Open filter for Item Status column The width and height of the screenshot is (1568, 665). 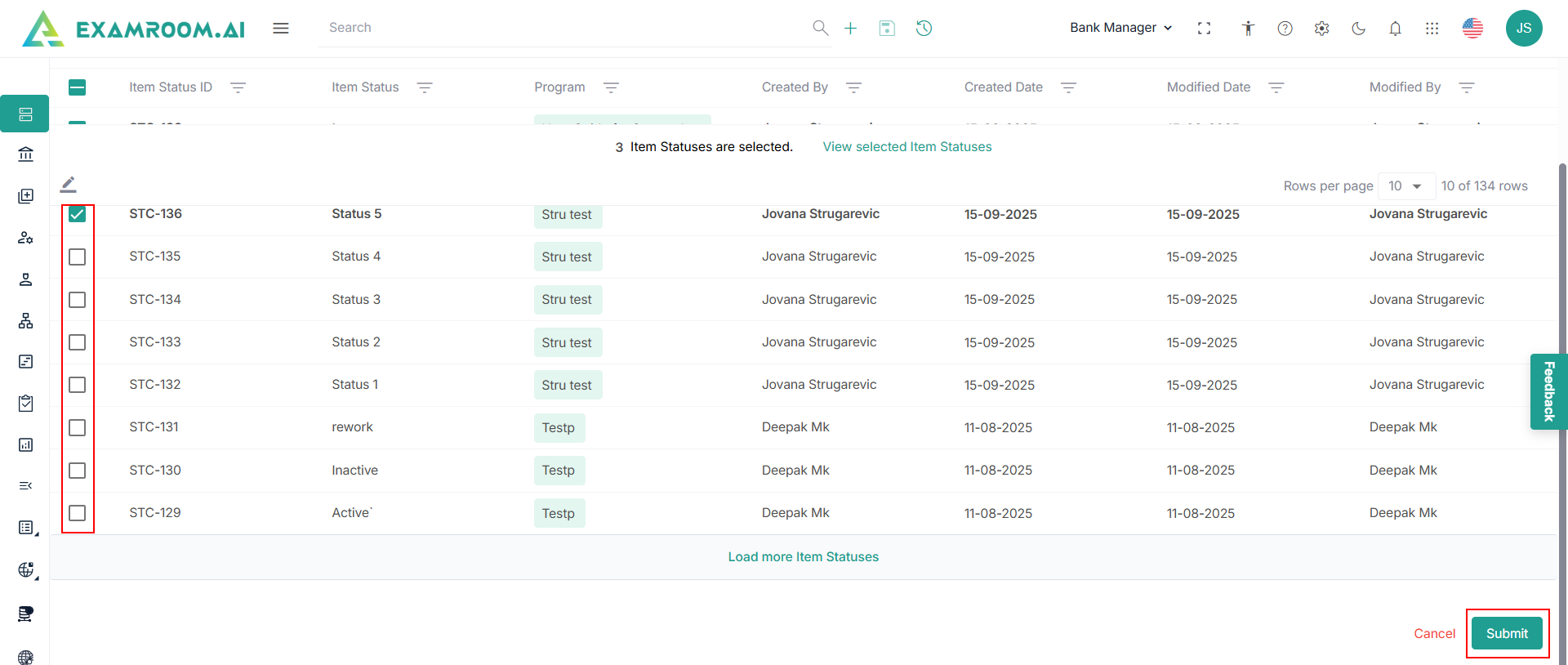point(425,87)
